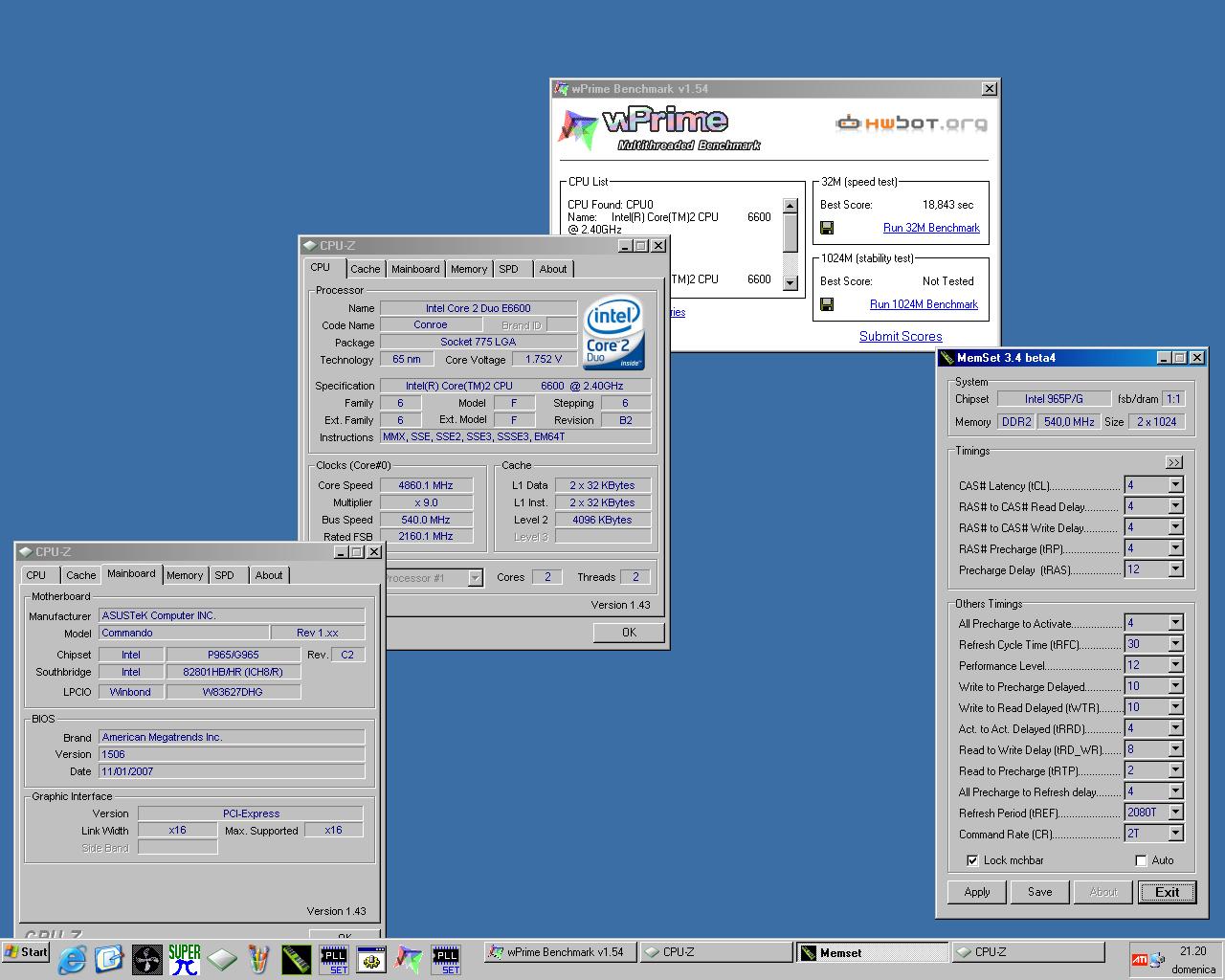The height and width of the screenshot is (980, 1225).
Task: Launch Super Pi from the taskbar
Action: (184, 958)
